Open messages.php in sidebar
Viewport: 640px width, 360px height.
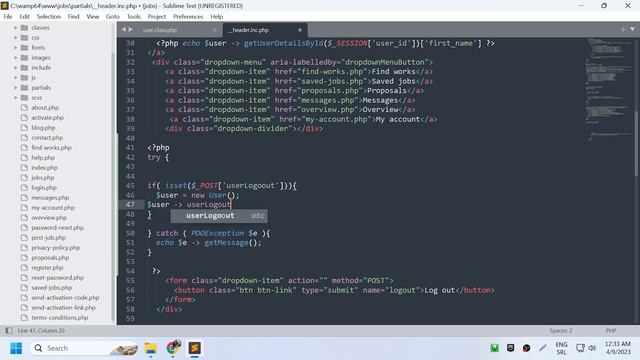coord(50,198)
